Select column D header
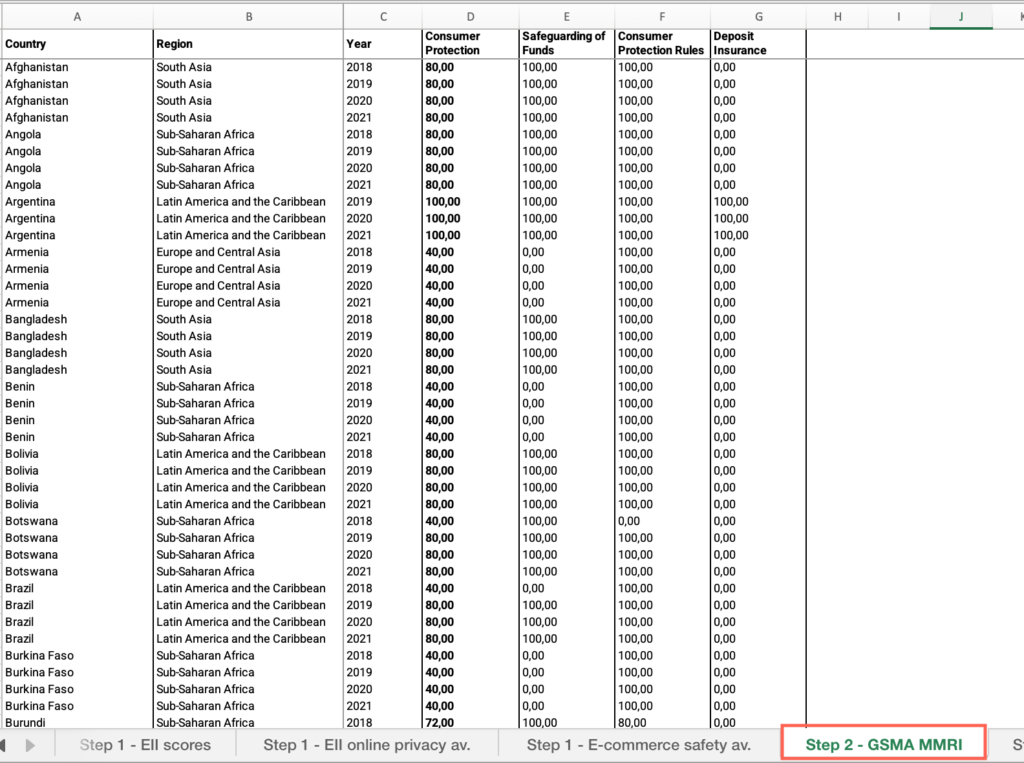Screen dimensions: 1024x763 pos(470,17)
